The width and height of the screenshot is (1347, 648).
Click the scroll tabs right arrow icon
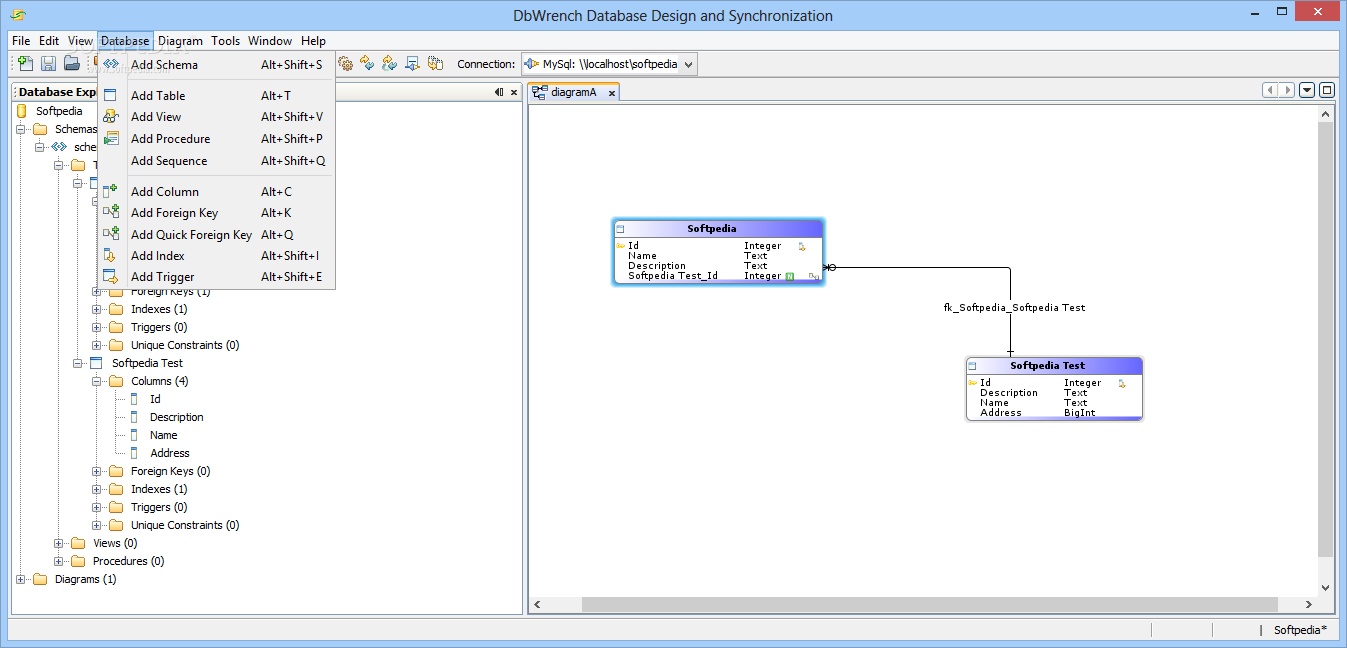click(1287, 90)
